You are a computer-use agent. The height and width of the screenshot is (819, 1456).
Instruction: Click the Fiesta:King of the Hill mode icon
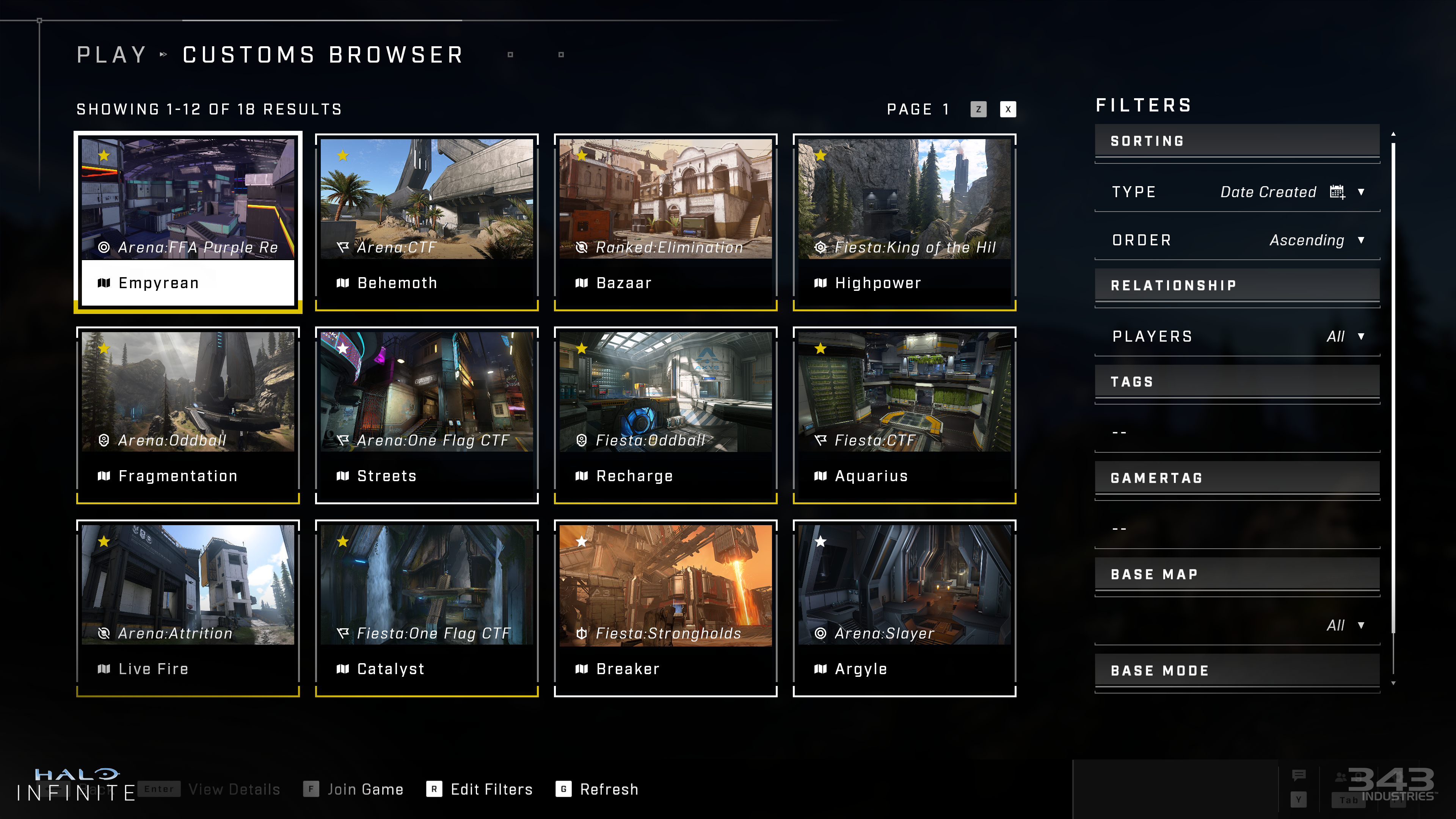820,247
